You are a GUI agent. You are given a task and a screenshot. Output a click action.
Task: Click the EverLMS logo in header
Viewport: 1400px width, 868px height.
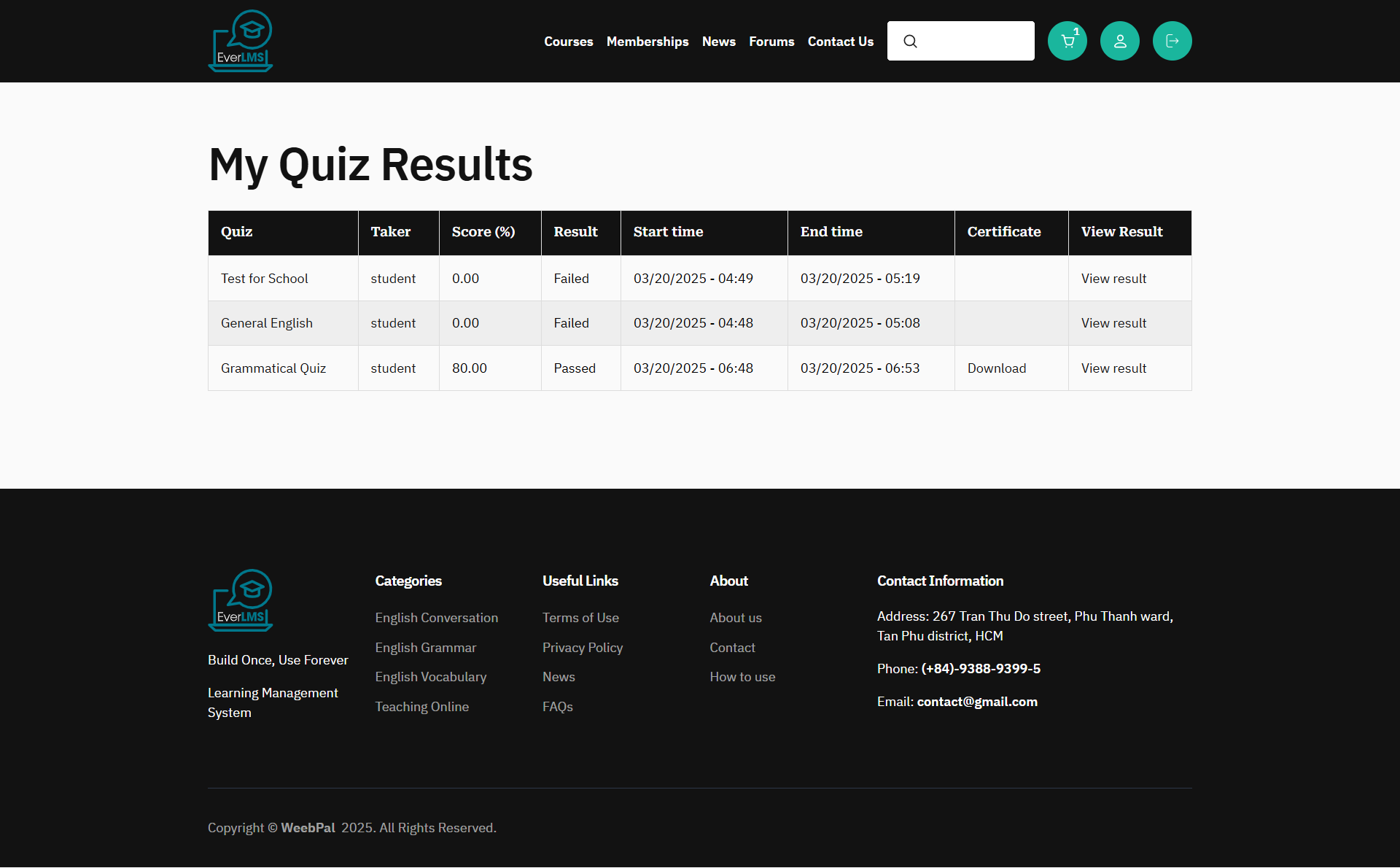coord(241,41)
